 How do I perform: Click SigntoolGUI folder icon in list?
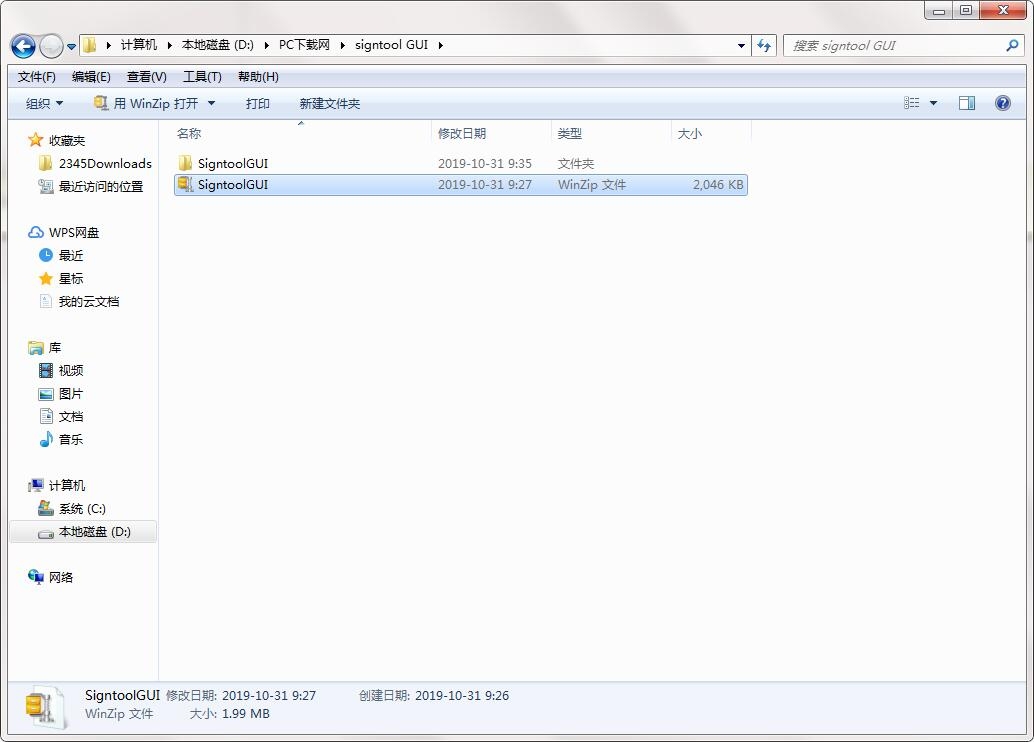pyautogui.click(x=185, y=163)
